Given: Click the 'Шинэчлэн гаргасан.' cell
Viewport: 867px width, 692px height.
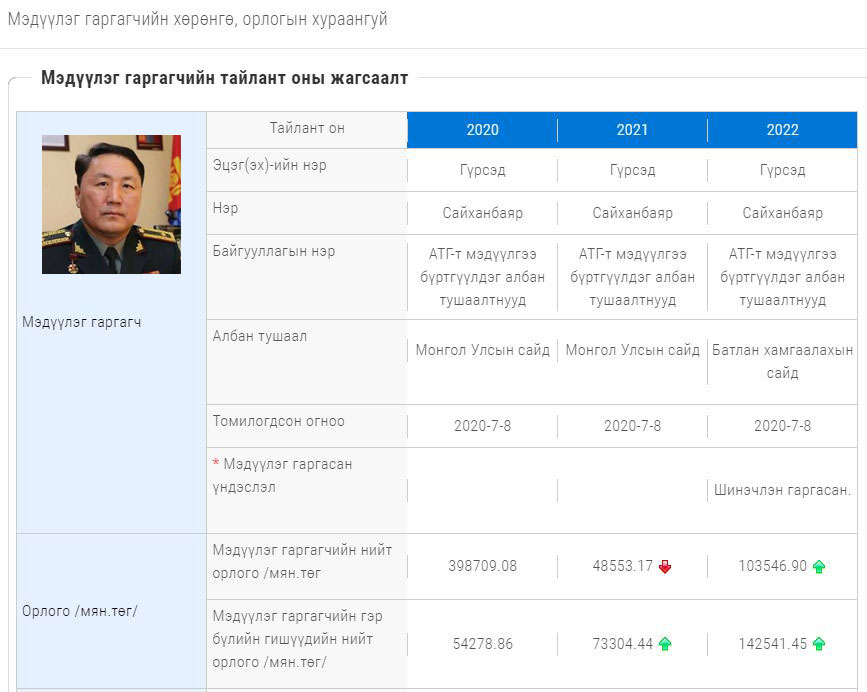Looking at the screenshot, I should click(782, 490).
